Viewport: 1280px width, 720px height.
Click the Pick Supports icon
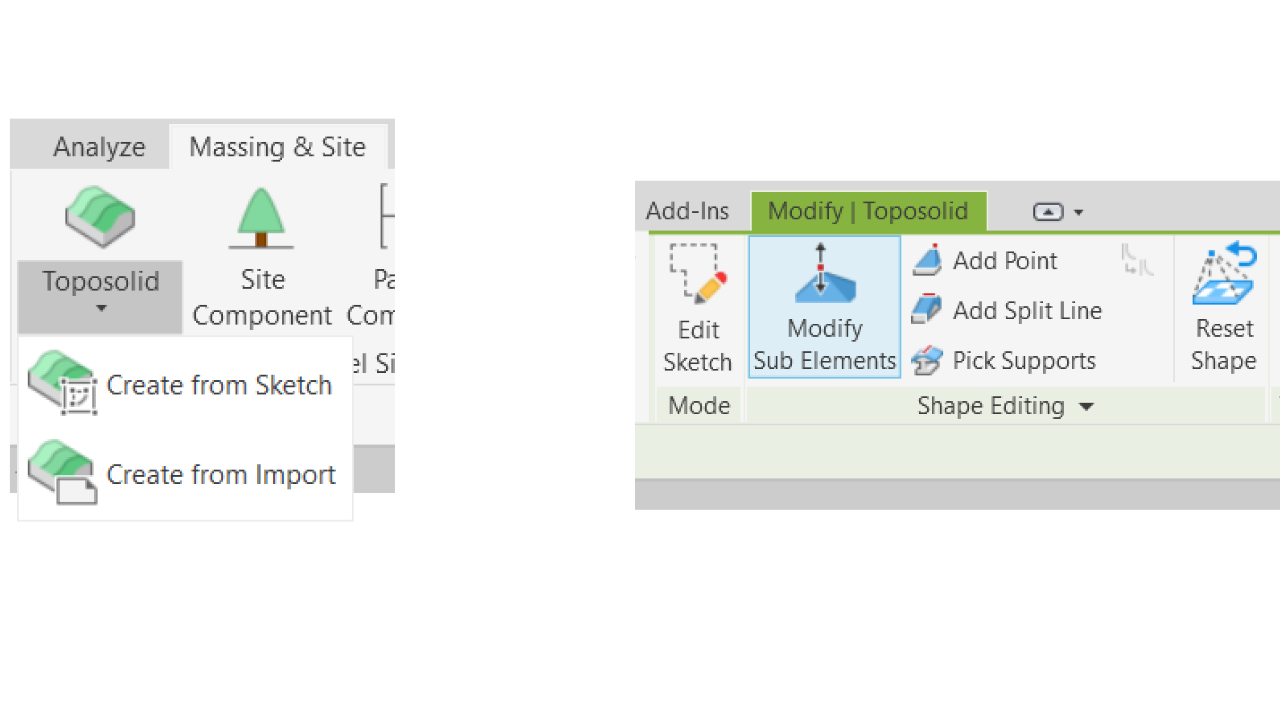click(x=928, y=360)
